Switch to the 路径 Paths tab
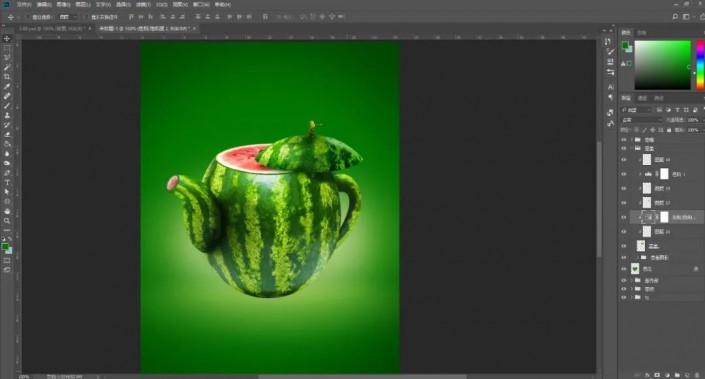Image resolution: width=705 pixels, height=379 pixels. pyautogui.click(x=658, y=98)
